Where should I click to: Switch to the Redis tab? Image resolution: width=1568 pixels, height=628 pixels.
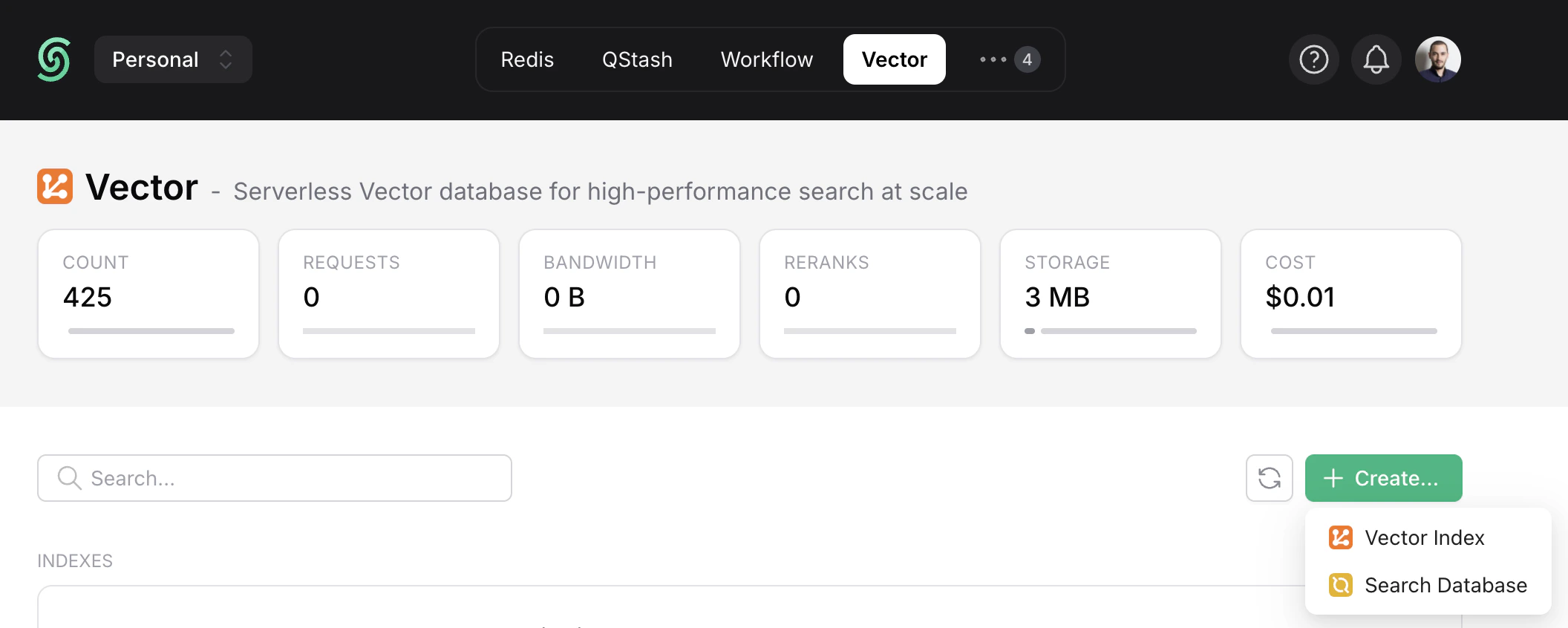point(527,59)
